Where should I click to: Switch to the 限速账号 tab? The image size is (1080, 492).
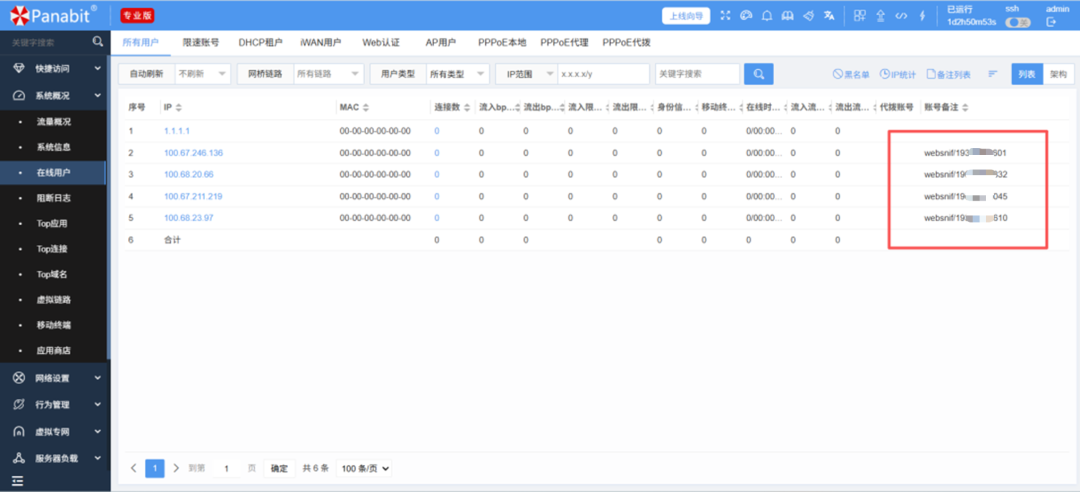pyautogui.click(x=201, y=43)
